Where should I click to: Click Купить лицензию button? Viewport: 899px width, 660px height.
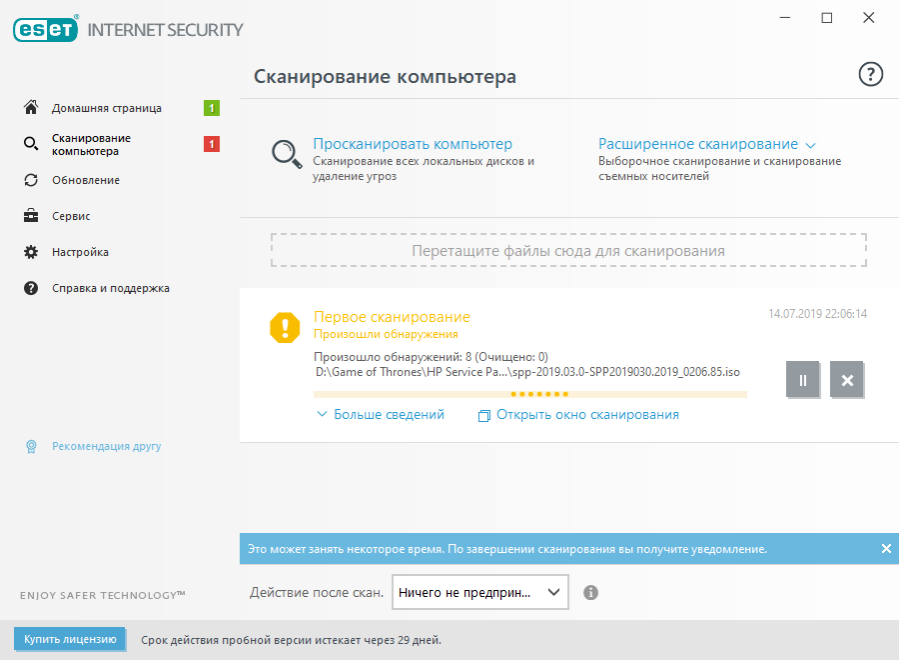(70, 639)
